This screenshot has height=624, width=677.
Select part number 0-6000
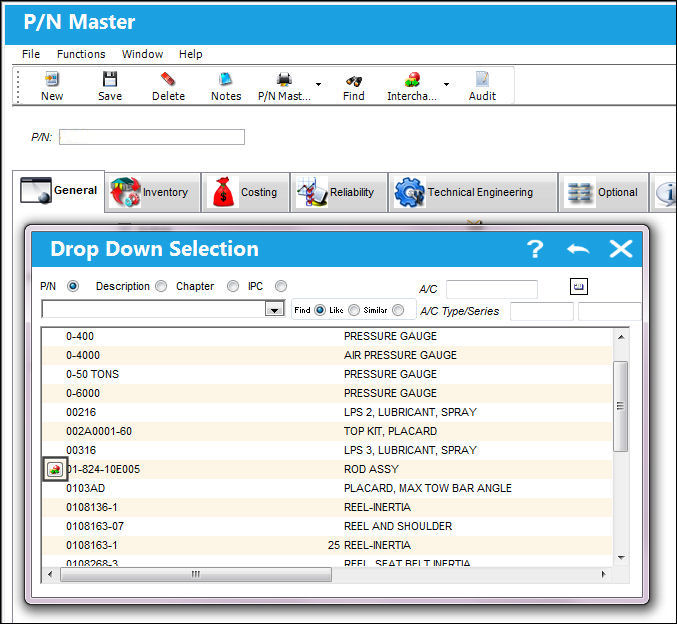pyautogui.click(x=83, y=393)
